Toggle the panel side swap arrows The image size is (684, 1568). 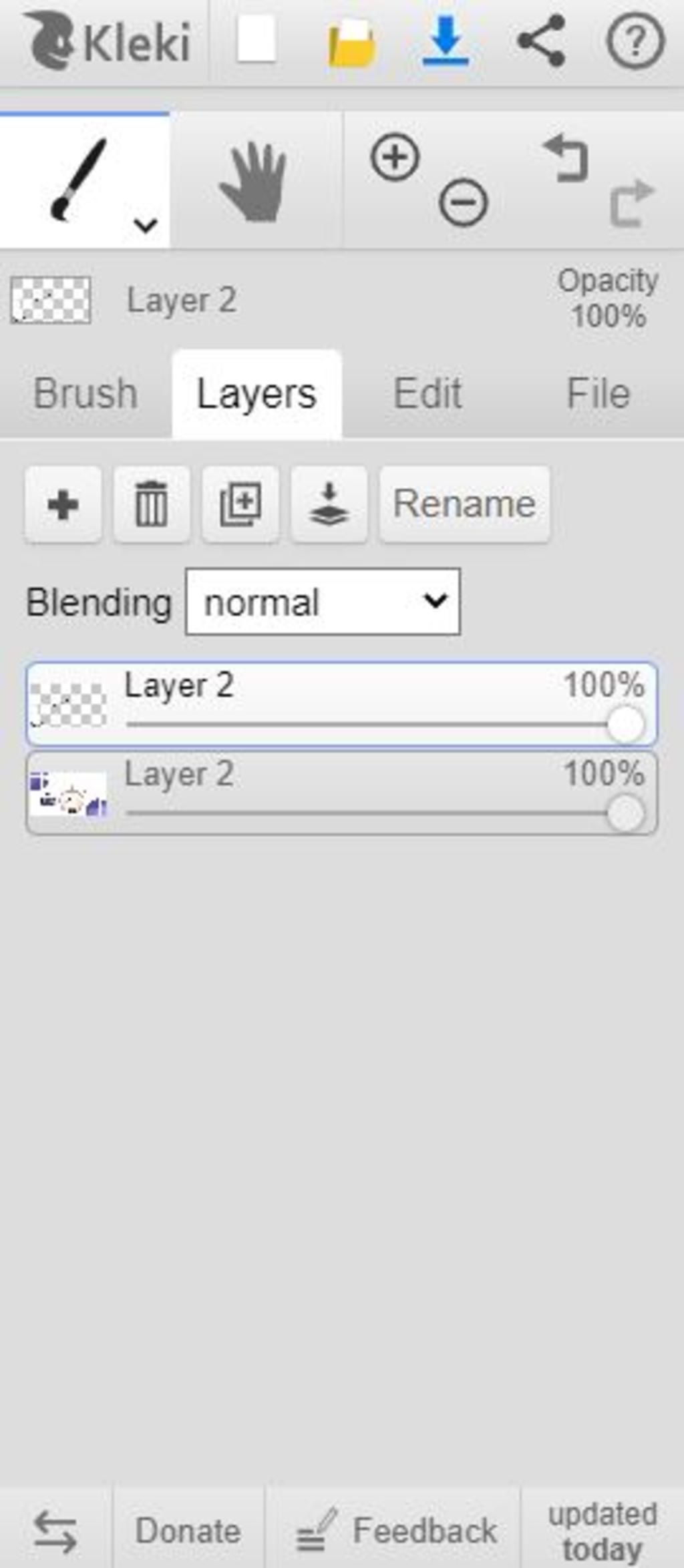[x=55, y=1531]
